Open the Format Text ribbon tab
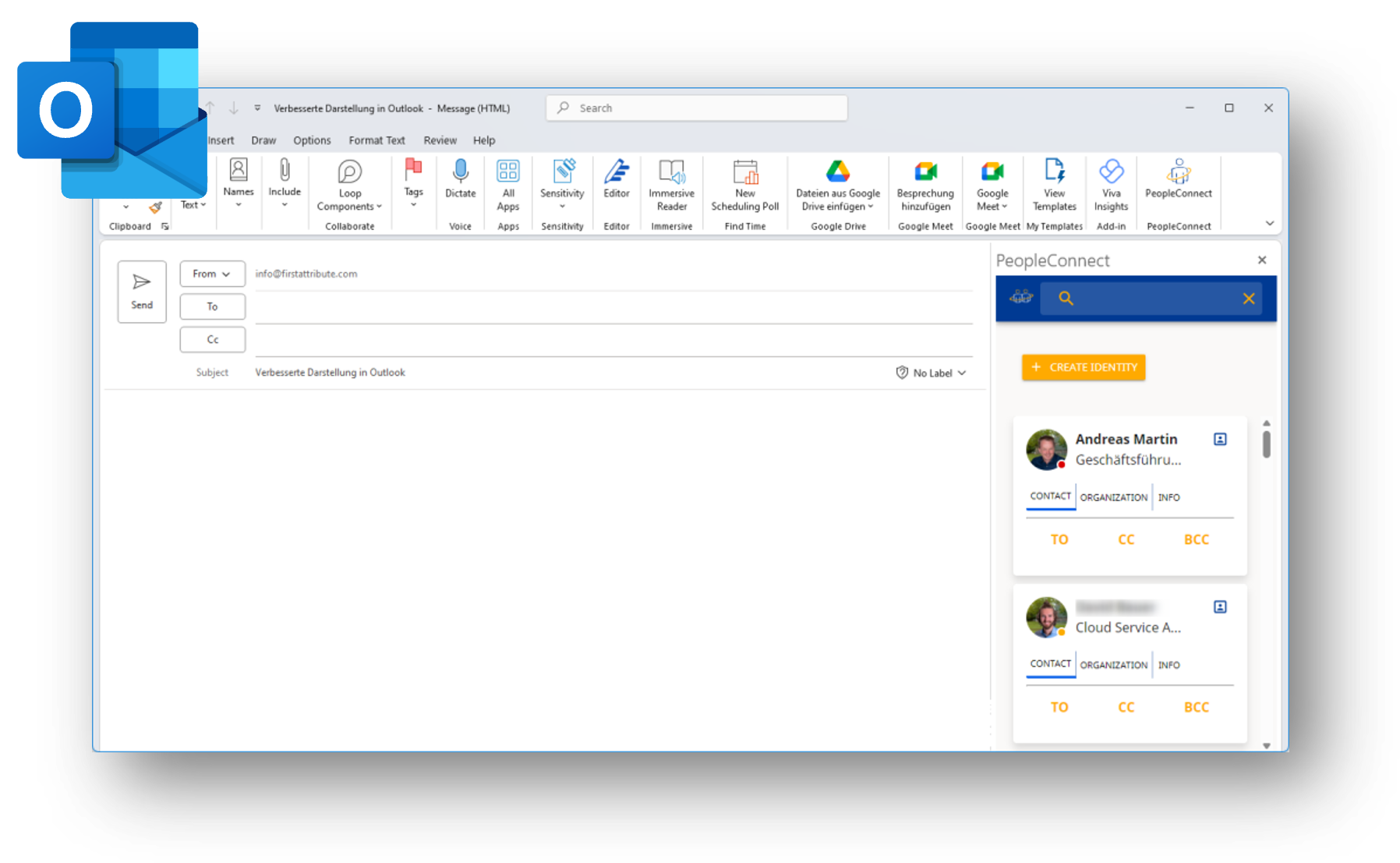Image resolution: width=1400 pixels, height=863 pixels. [377, 140]
